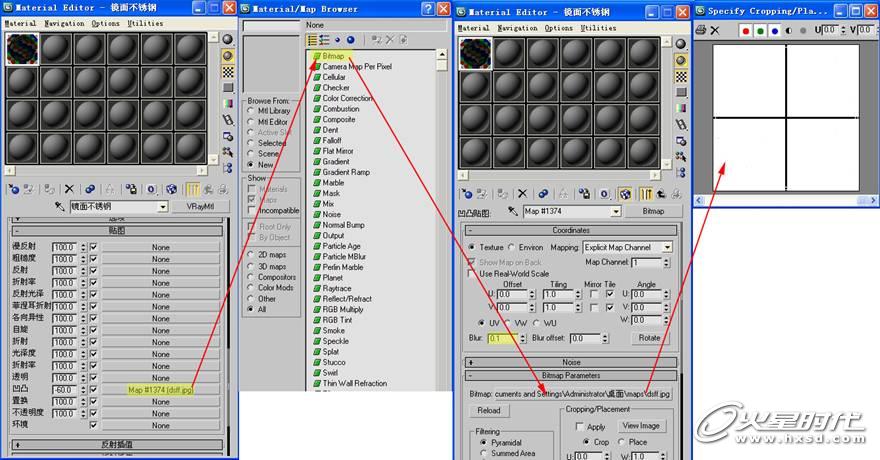Select Place radio in Cropping/Placement
This screenshot has width=880, height=460.
coord(621,442)
